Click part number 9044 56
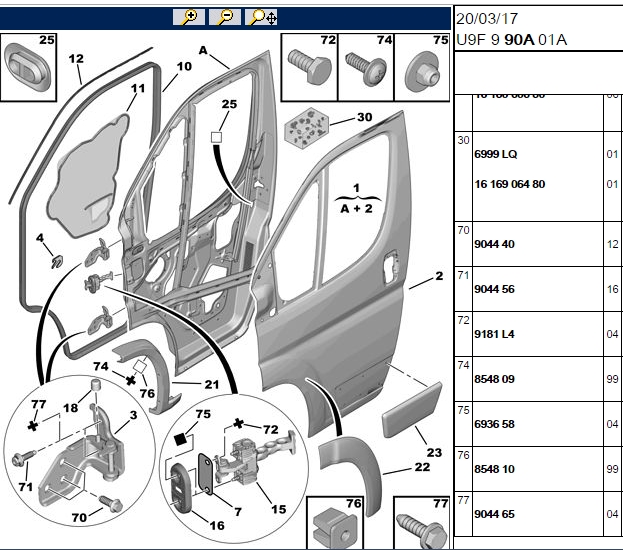This screenshot has height=550, width=623. point(494,289)
